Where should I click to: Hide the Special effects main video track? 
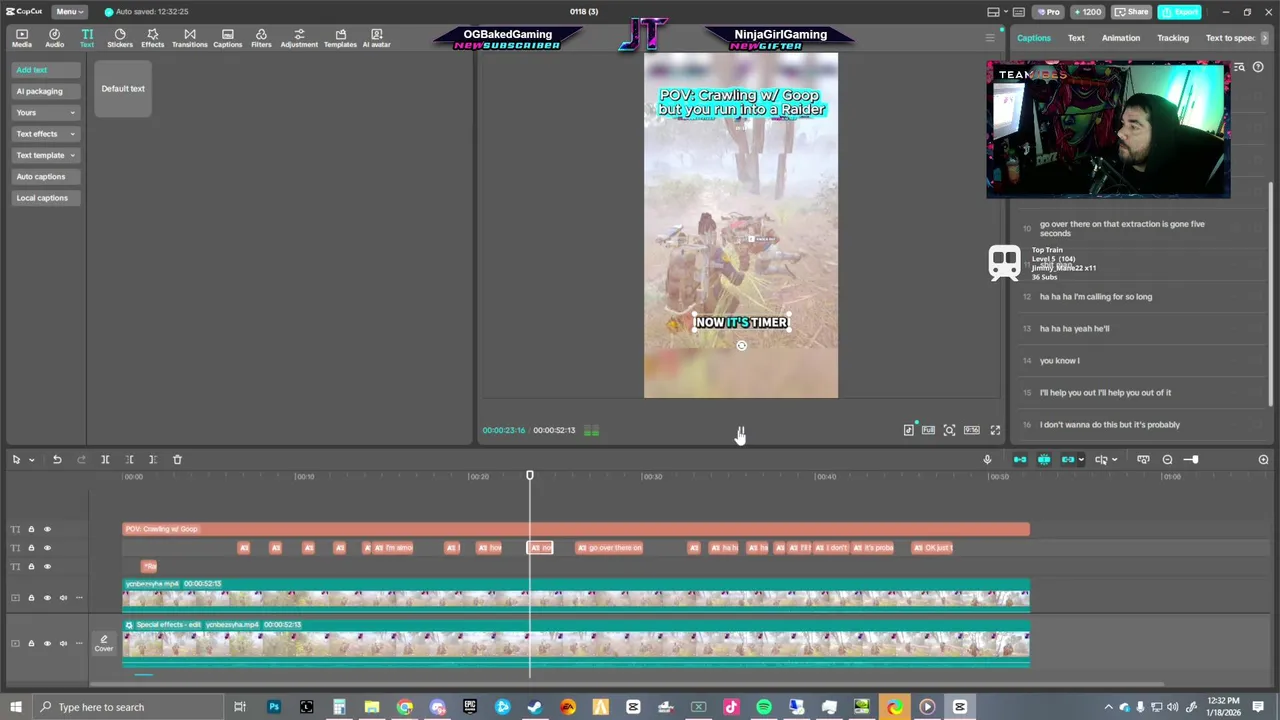47,643
